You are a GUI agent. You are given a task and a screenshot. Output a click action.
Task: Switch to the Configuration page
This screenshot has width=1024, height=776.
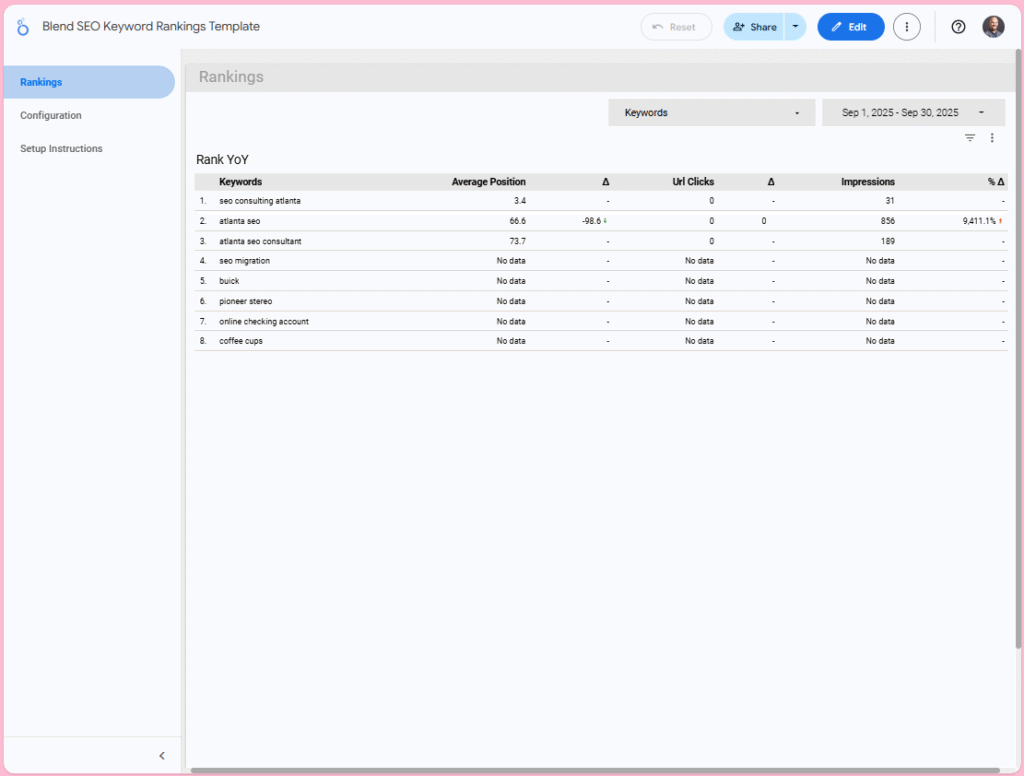click(51, 115)
